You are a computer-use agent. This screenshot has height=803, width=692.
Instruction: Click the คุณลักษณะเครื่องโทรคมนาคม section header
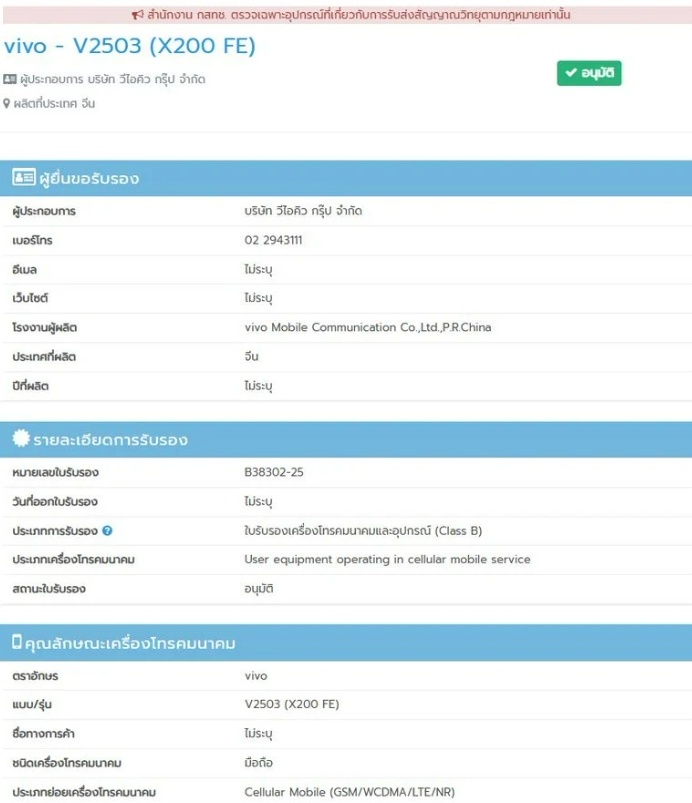(x=346, y=643)
